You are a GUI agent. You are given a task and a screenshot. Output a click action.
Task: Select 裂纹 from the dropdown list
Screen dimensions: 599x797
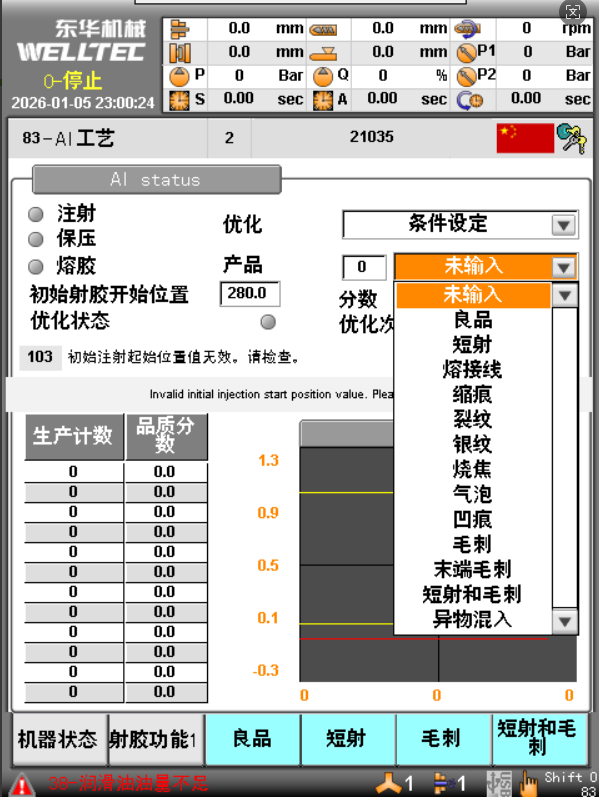click(473, 419)
